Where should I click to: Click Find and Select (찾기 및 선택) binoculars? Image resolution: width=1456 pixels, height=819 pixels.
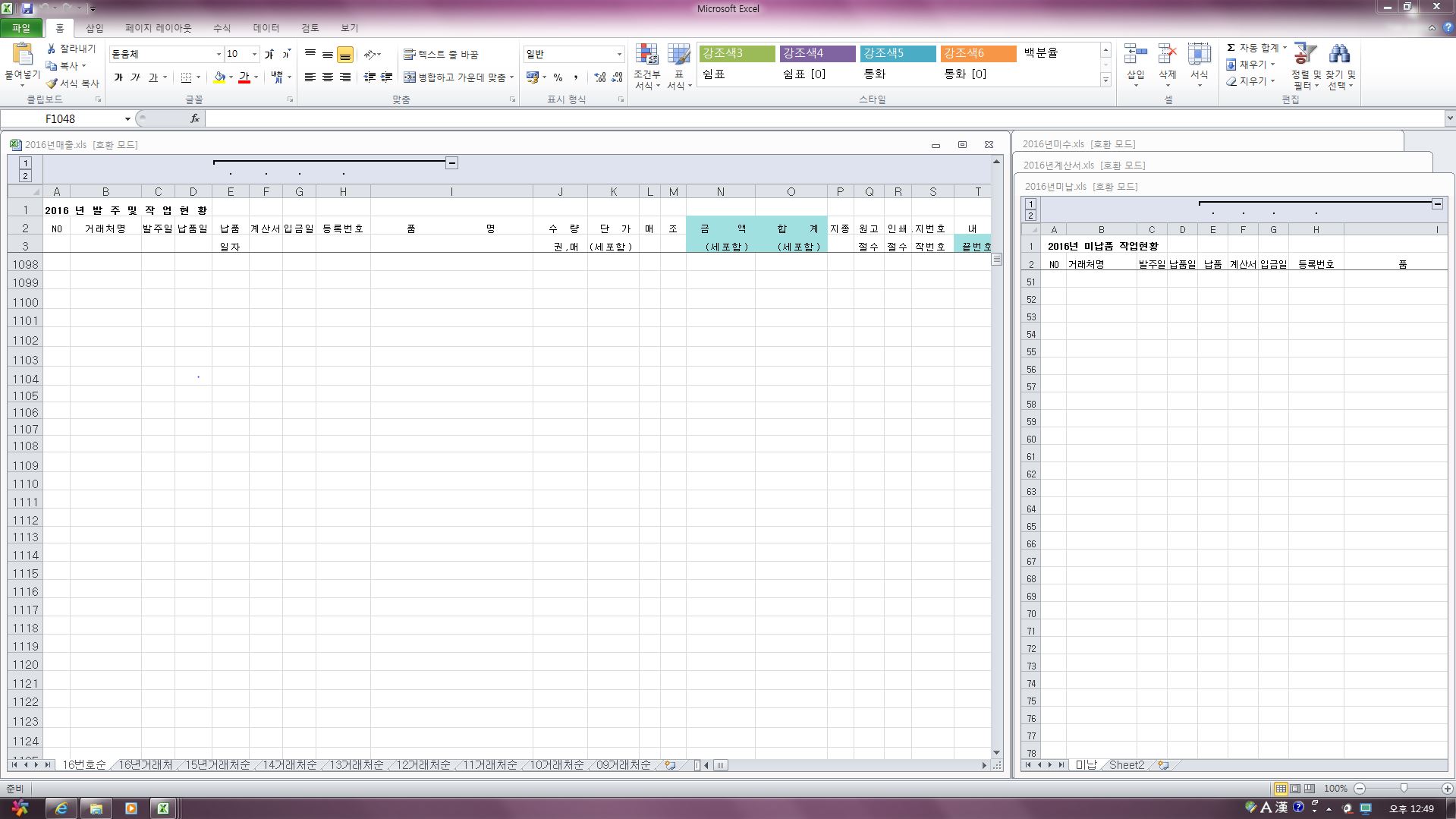1340,54
